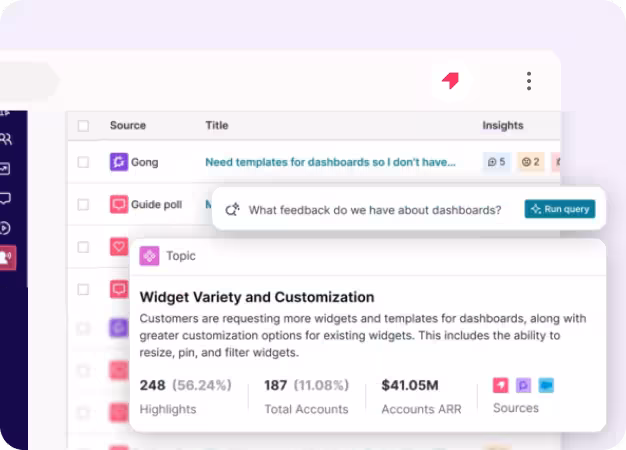Viewport: 626px width, 450px height.
Task: Check the Gong row checkbox
Action: pos(83,162)
